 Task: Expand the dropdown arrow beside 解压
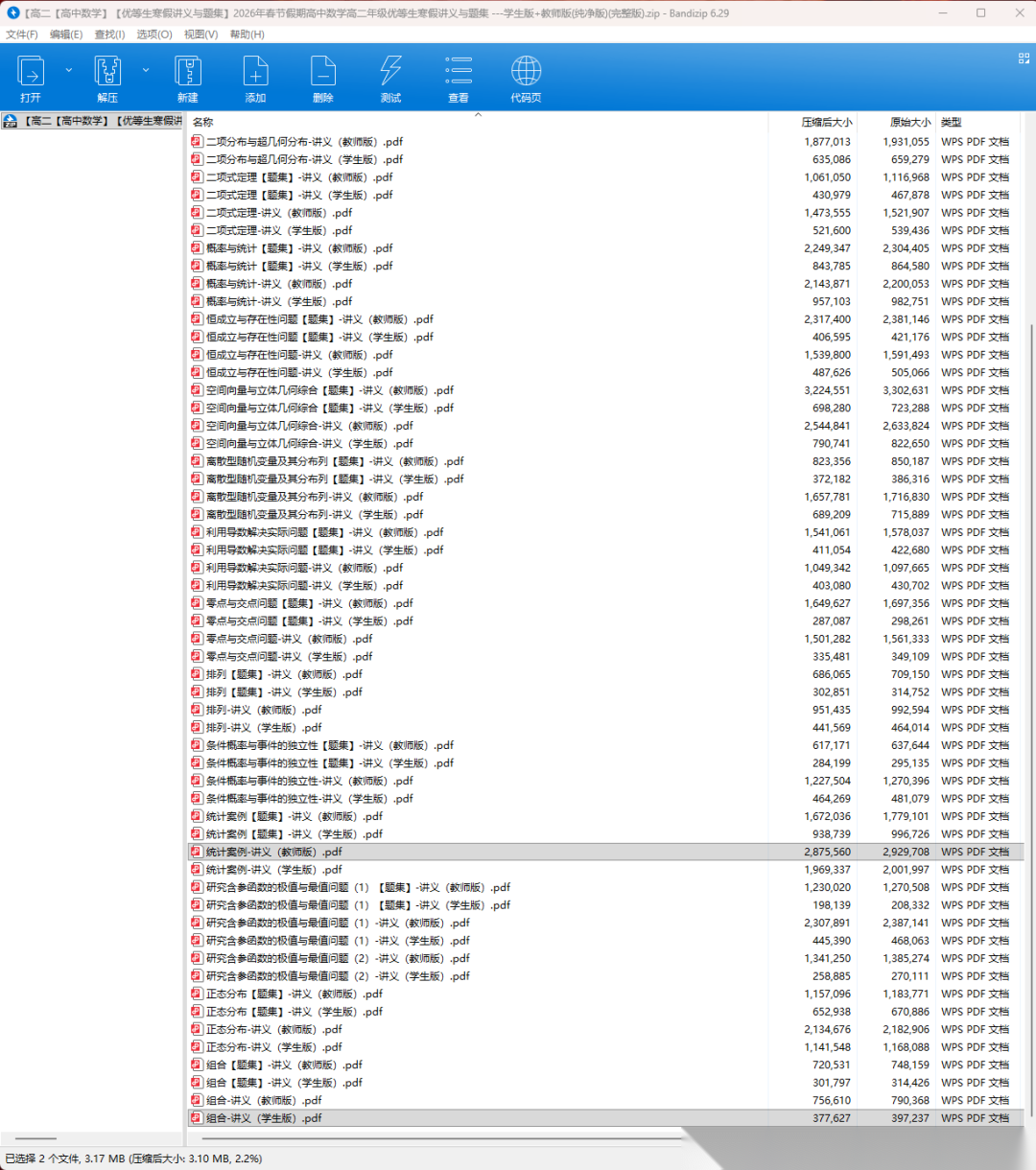point(146,70)
